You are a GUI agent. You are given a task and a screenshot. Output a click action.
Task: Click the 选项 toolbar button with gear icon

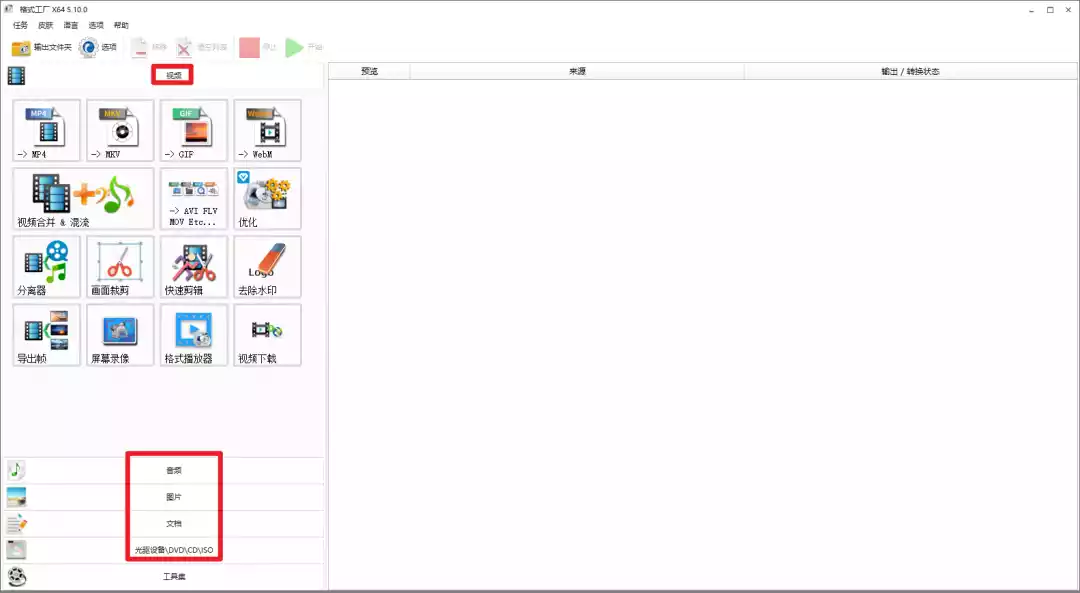pos(98,48)
